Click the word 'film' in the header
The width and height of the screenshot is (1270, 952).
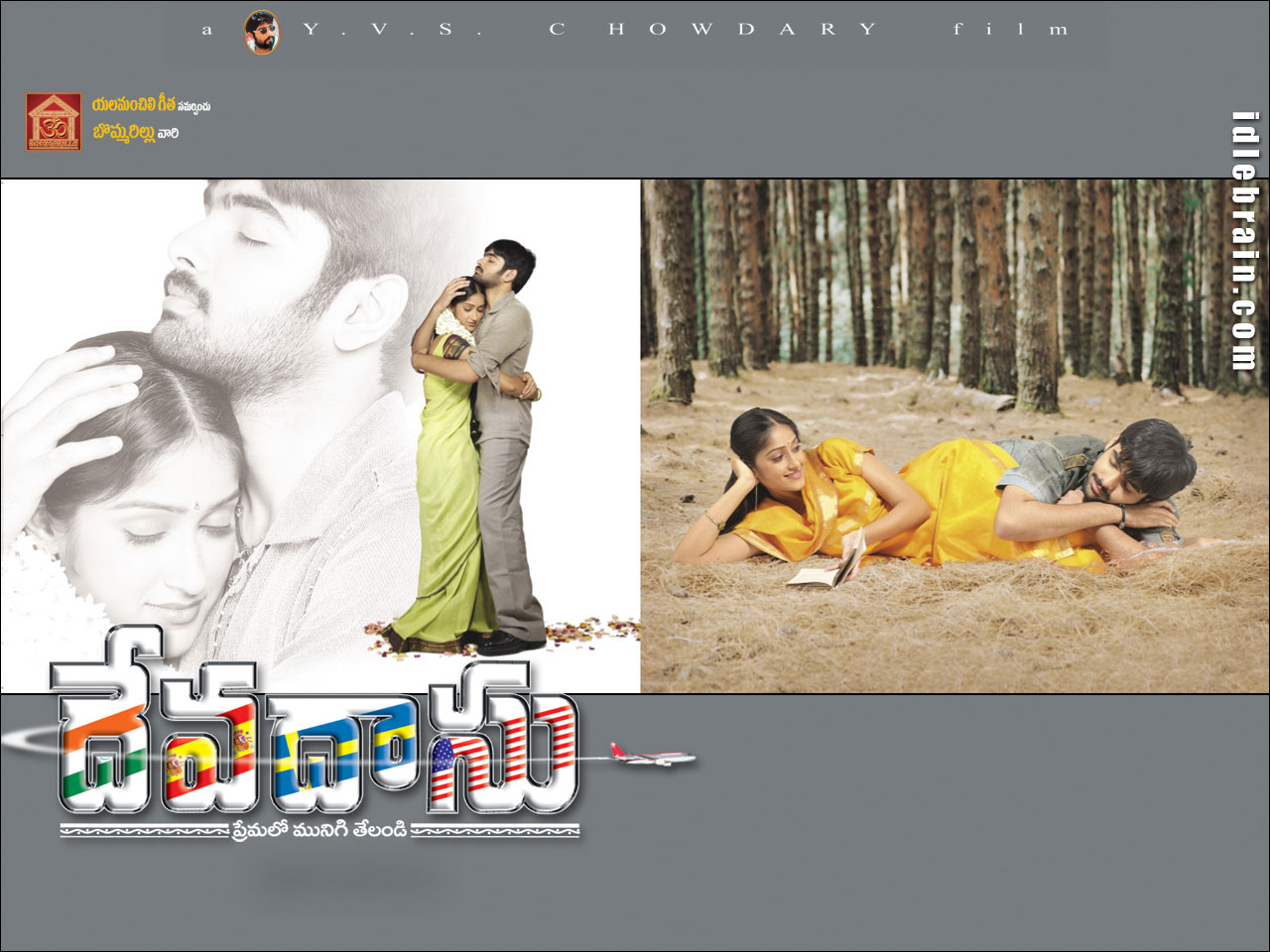click(x=1009, y=30)
